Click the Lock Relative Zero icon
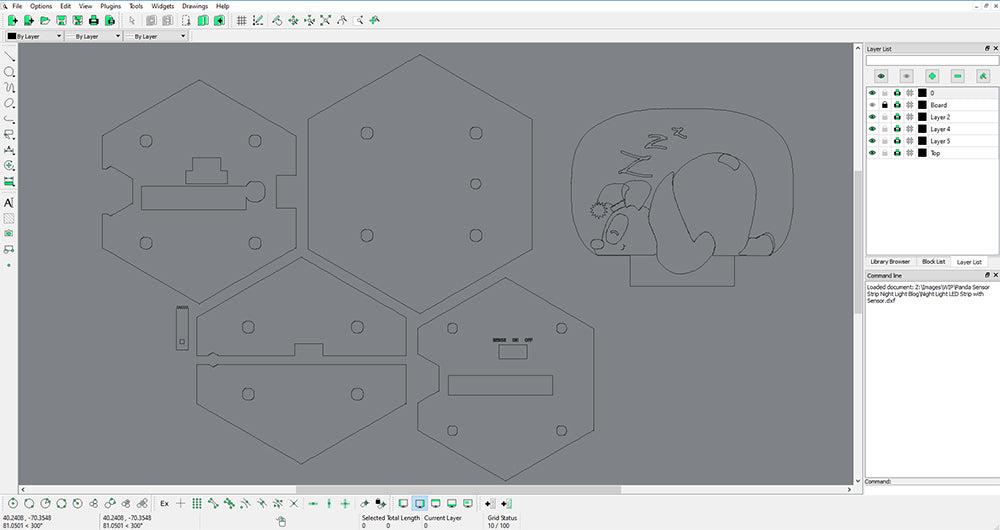Image resolution: width=1000 pixels, height=530 pixels. click(x=381, y=503)
